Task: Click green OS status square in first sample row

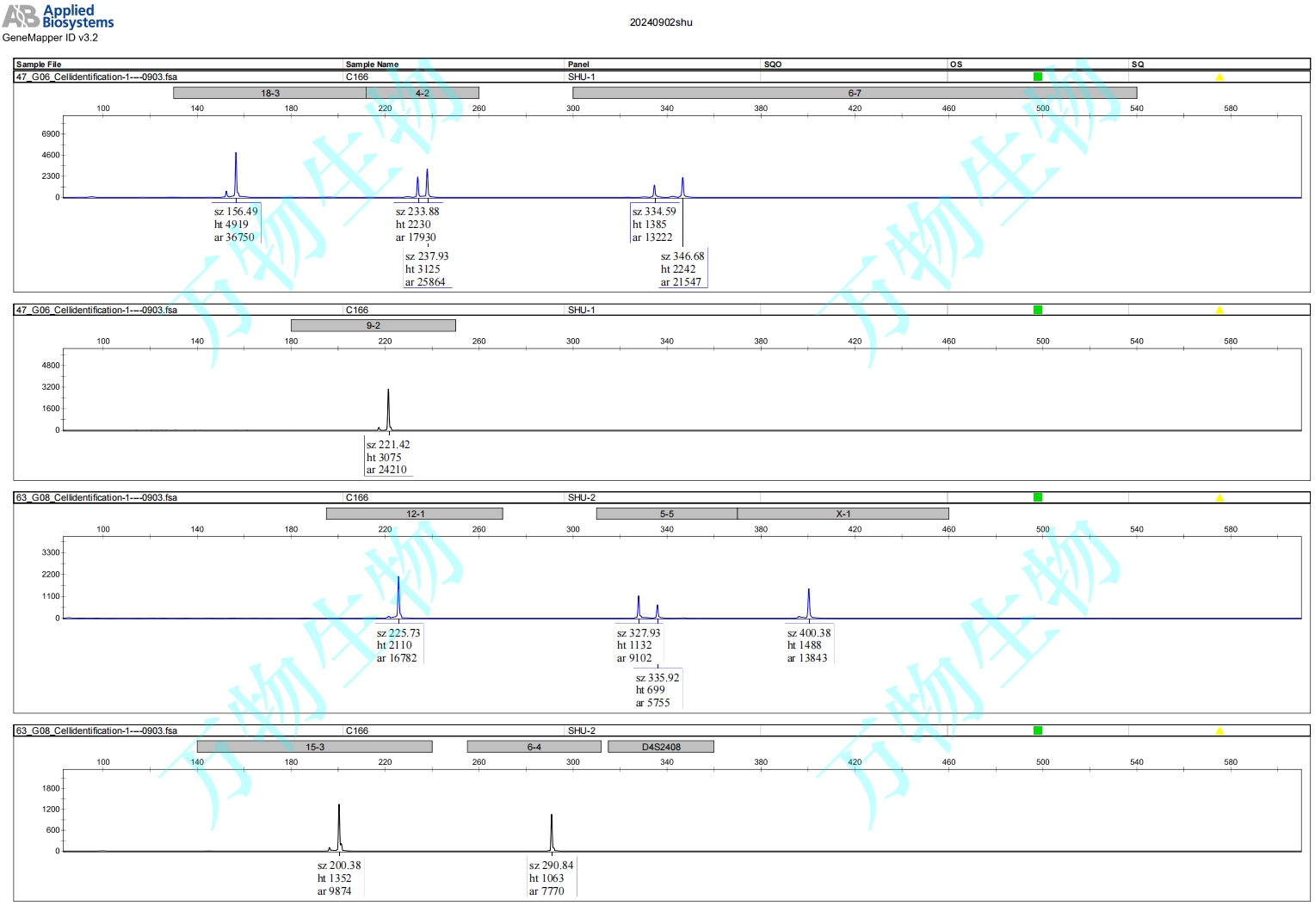Action: [x=1038, y=77]
